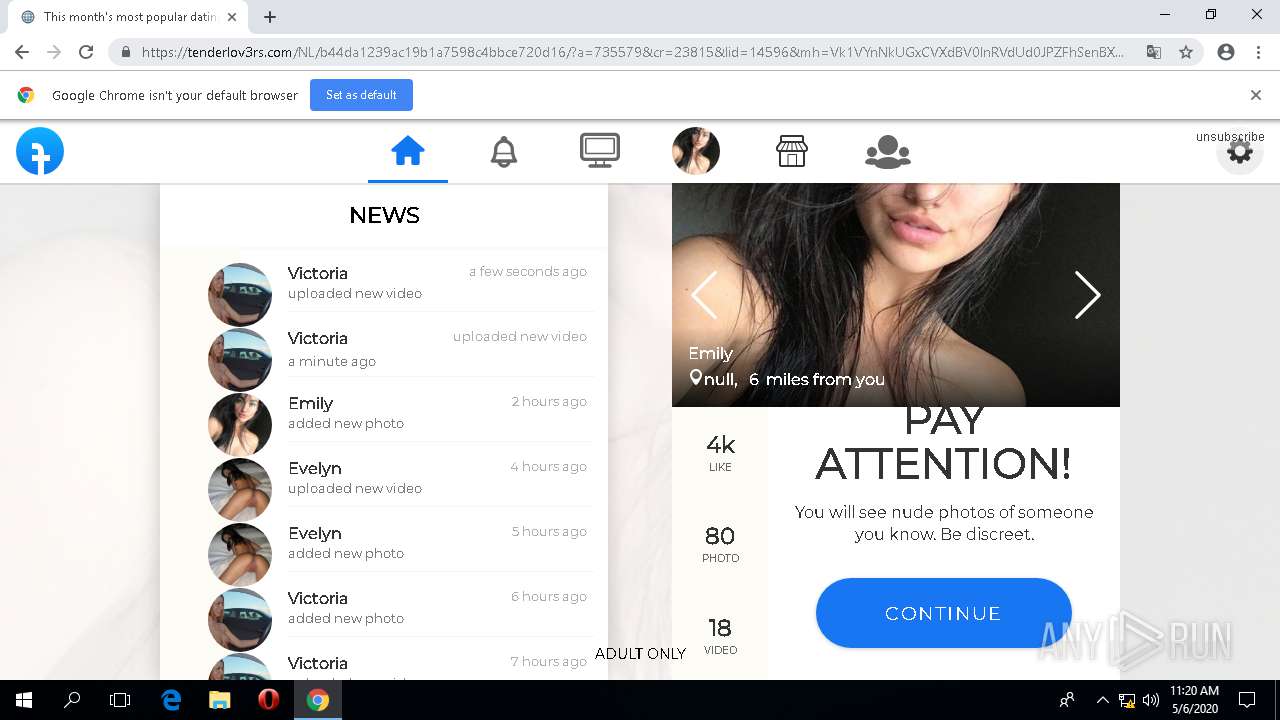Go back in browser history
The image size is (1280, 720).
tap(22, 52)
